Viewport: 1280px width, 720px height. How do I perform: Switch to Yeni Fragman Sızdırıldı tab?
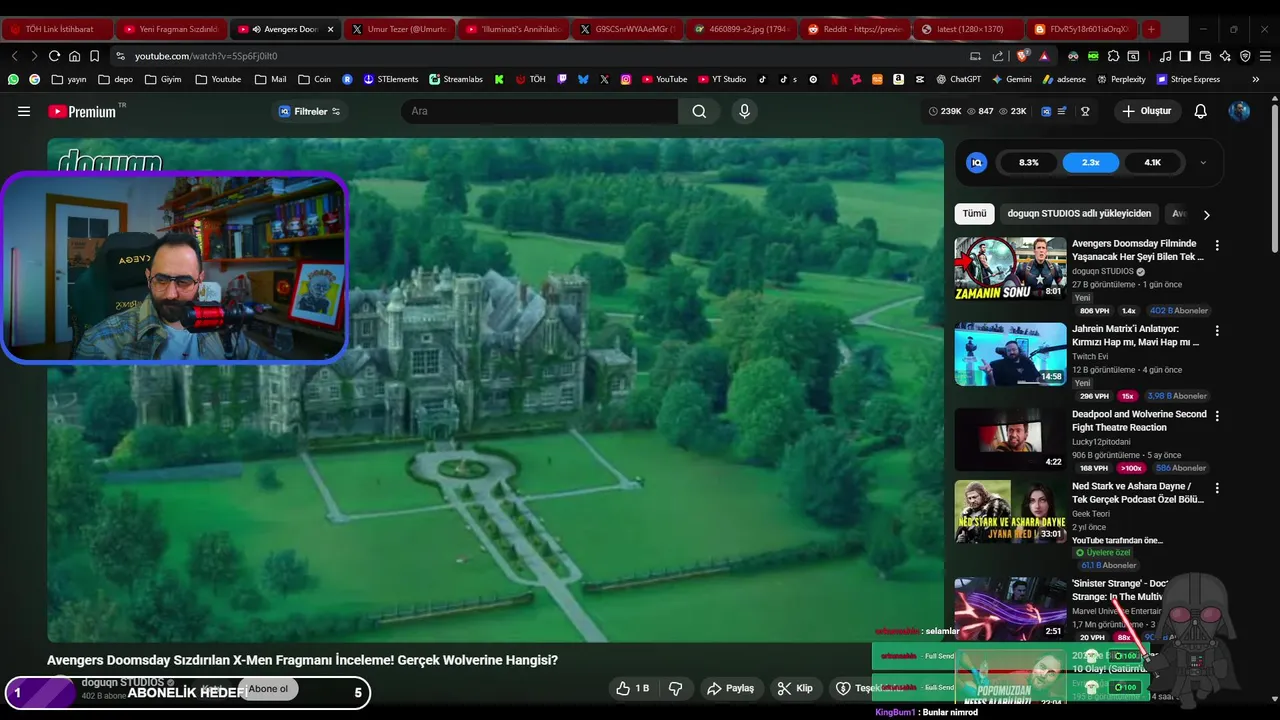click(171, 29)
